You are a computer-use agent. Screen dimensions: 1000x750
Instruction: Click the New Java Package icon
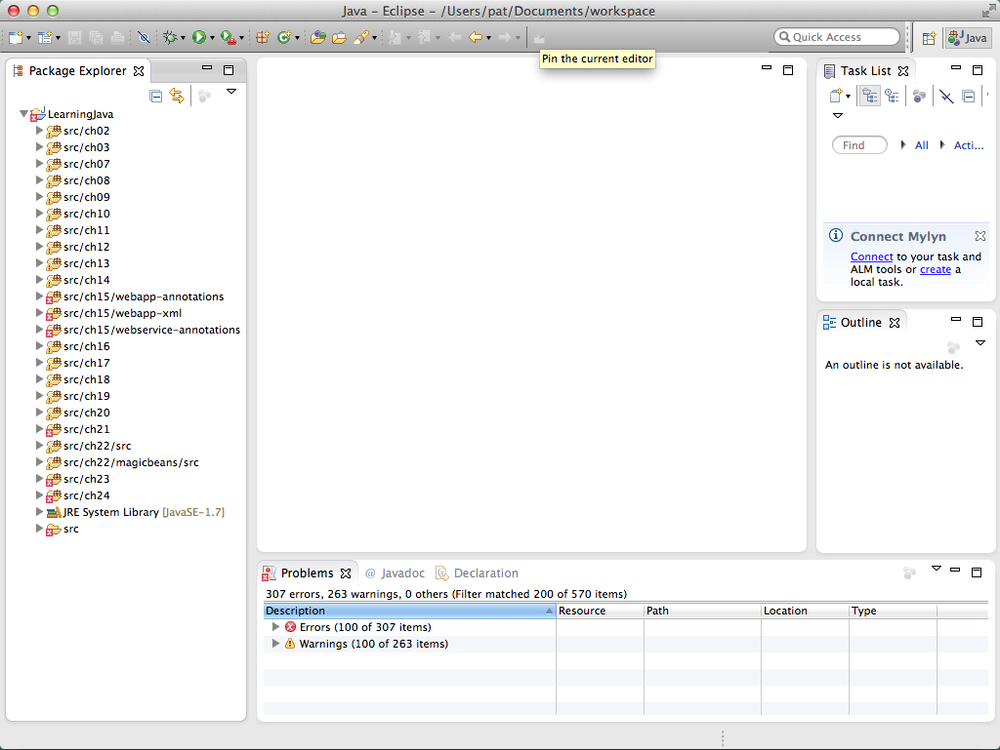[262, 38]
